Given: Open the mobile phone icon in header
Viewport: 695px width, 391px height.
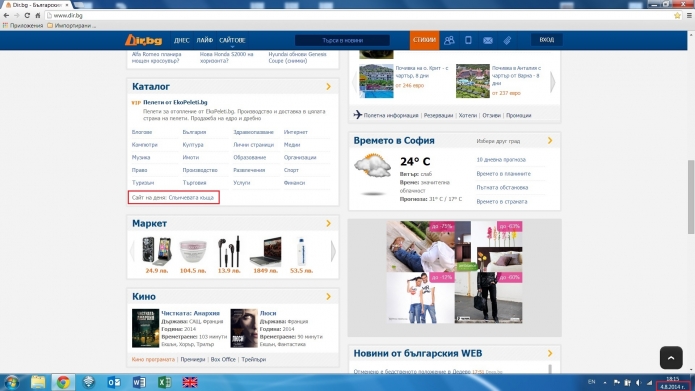Looking at the screenshot, I should tap(468, 40).
